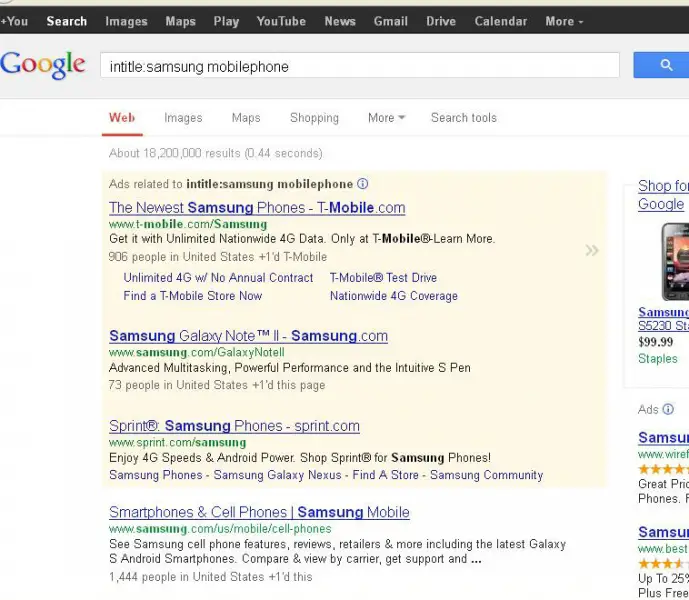Screen dimensions: 689x600
Task: Open the info icon beside Ads related to
Action: point(363,184)
